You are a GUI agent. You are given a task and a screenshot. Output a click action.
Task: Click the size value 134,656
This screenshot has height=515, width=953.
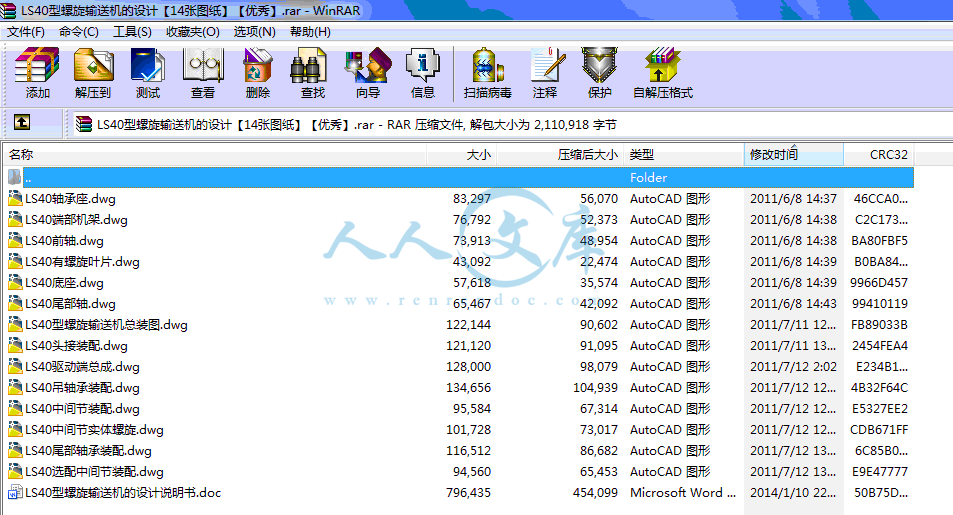[x=469, y=387]
